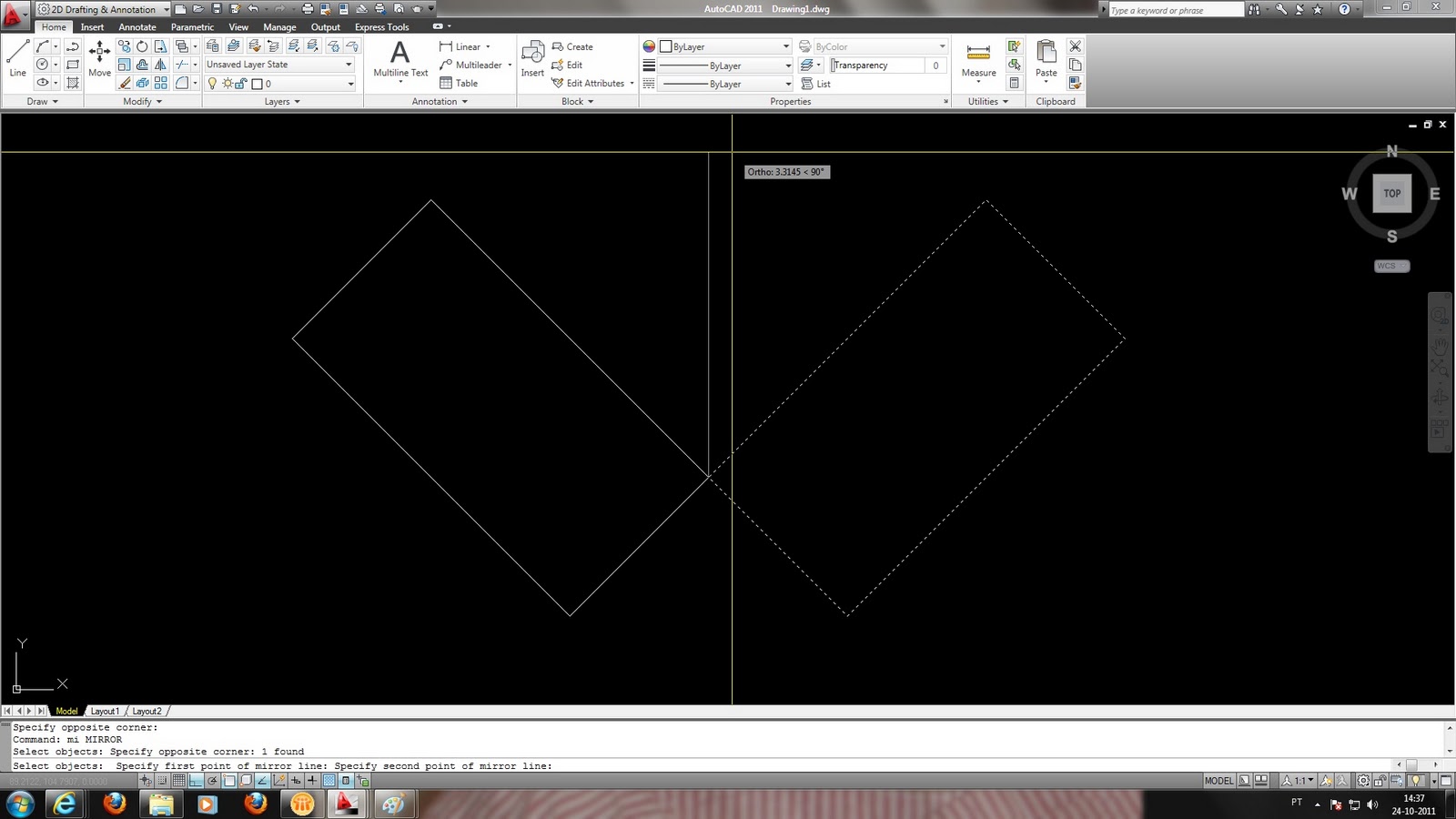1456x819 pixels.
Task: Click the MODEL button in status bar
Action: coord(1218,780)
